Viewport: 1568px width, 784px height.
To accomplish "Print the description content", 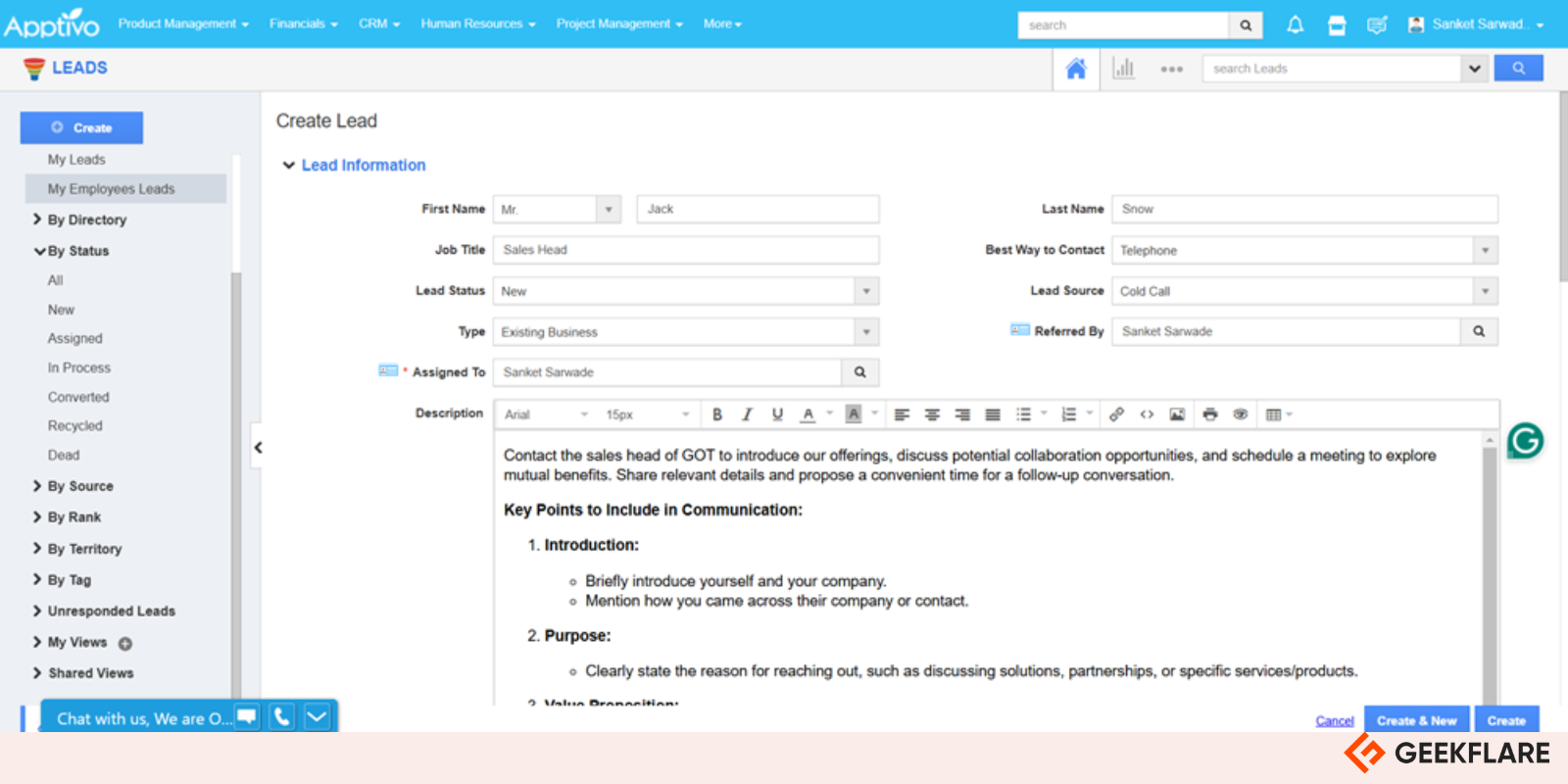I will tap(1210, 415).
